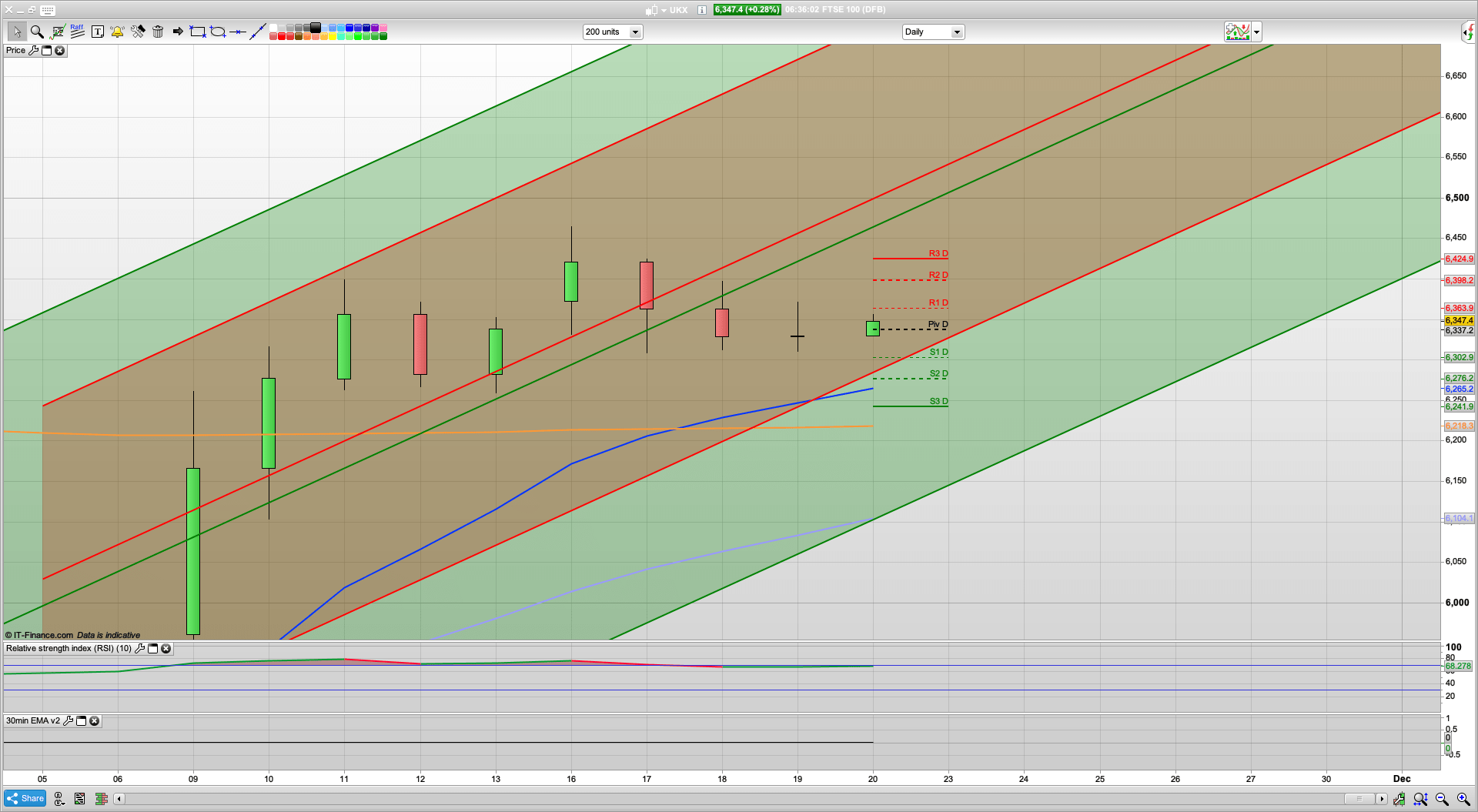Click the UKX instrument label
1478x812 pixels.
678,10
